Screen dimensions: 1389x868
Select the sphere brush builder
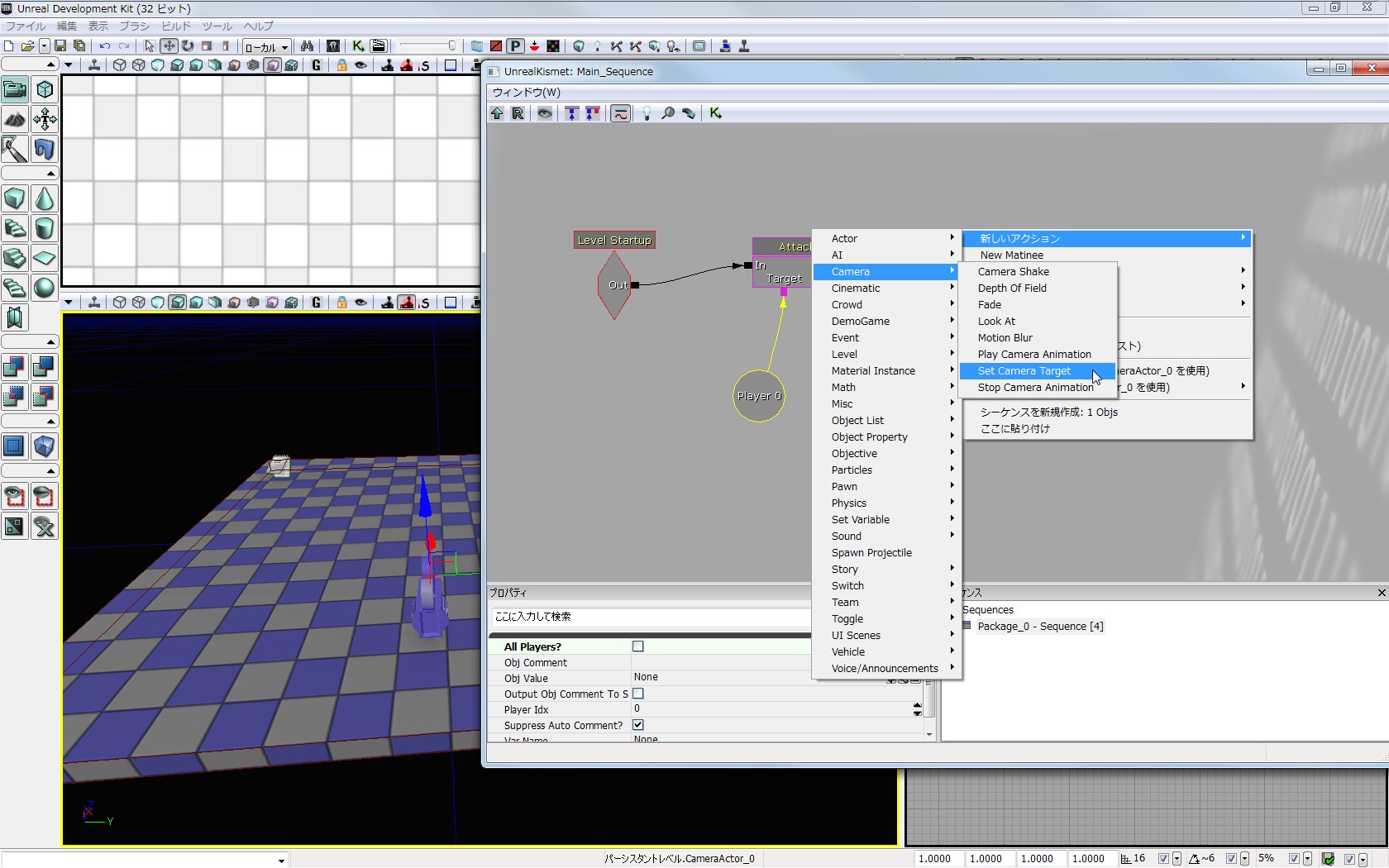pos(45,288)
